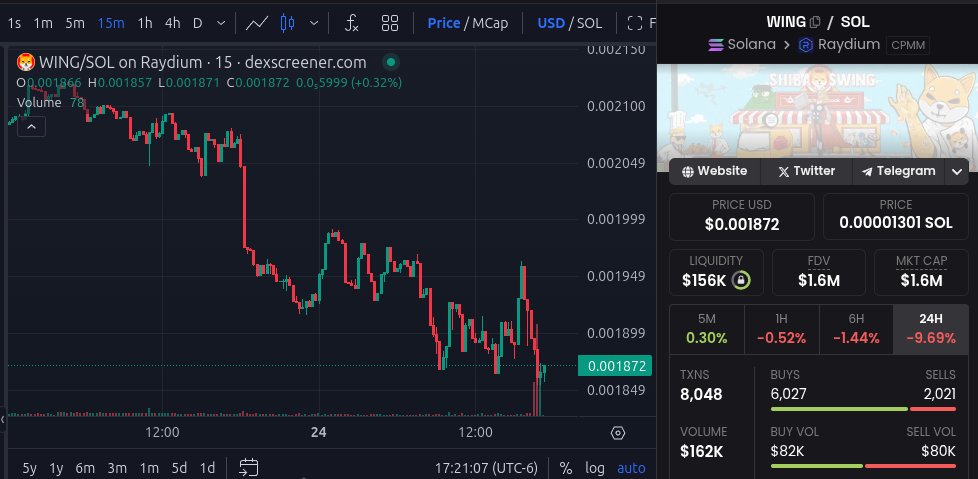Click the green market status dot

[391, 62]
